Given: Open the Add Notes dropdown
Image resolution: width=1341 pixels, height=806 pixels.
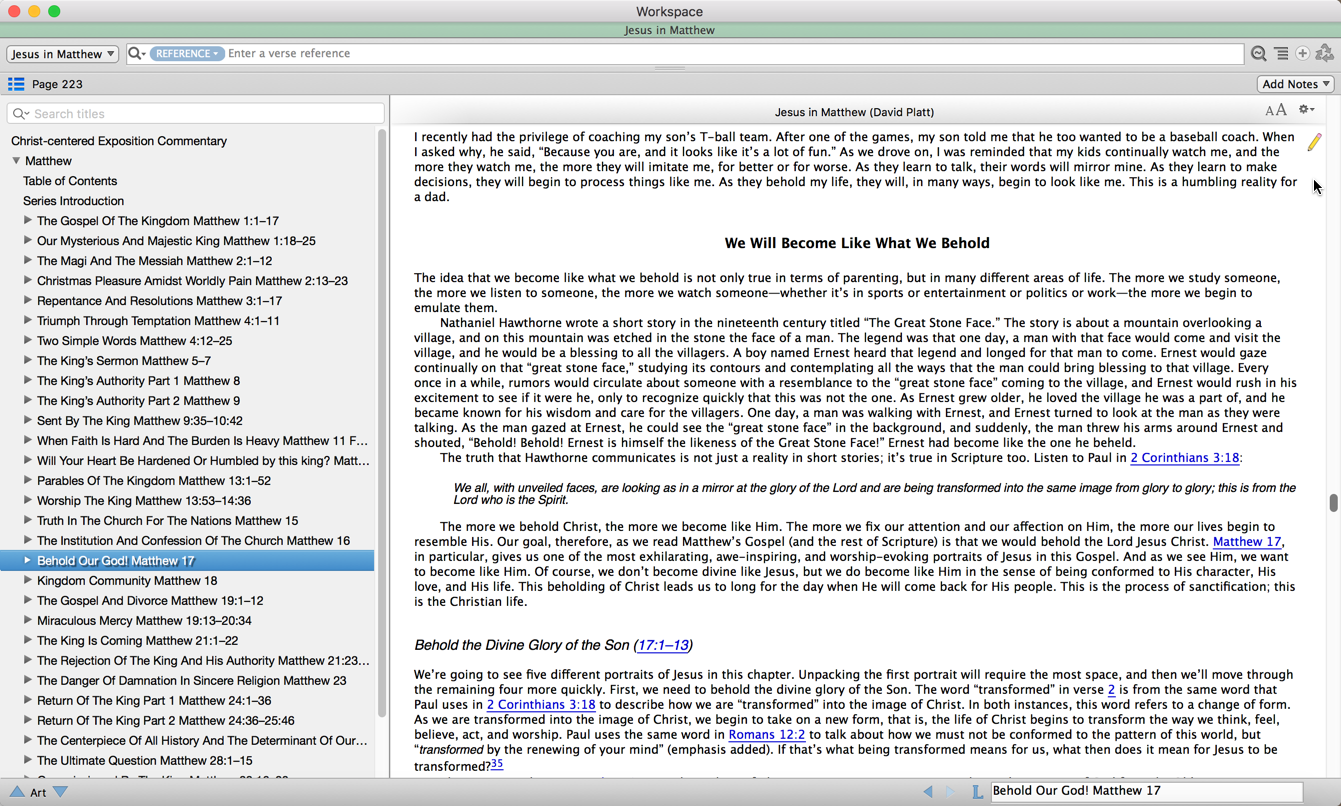Looking at the screenshot, I should coord(1296,84).
